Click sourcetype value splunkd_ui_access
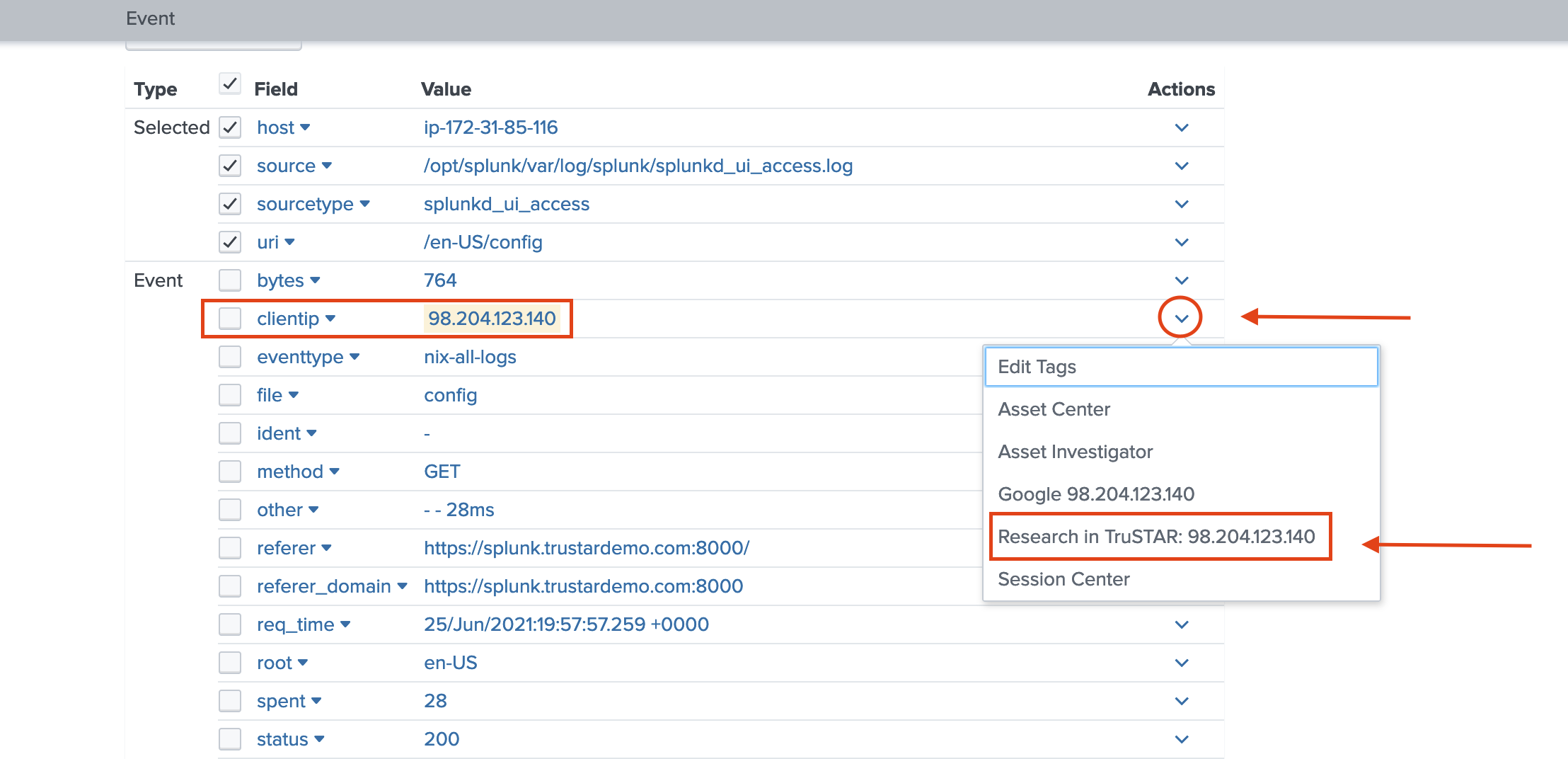 (507, 204)
